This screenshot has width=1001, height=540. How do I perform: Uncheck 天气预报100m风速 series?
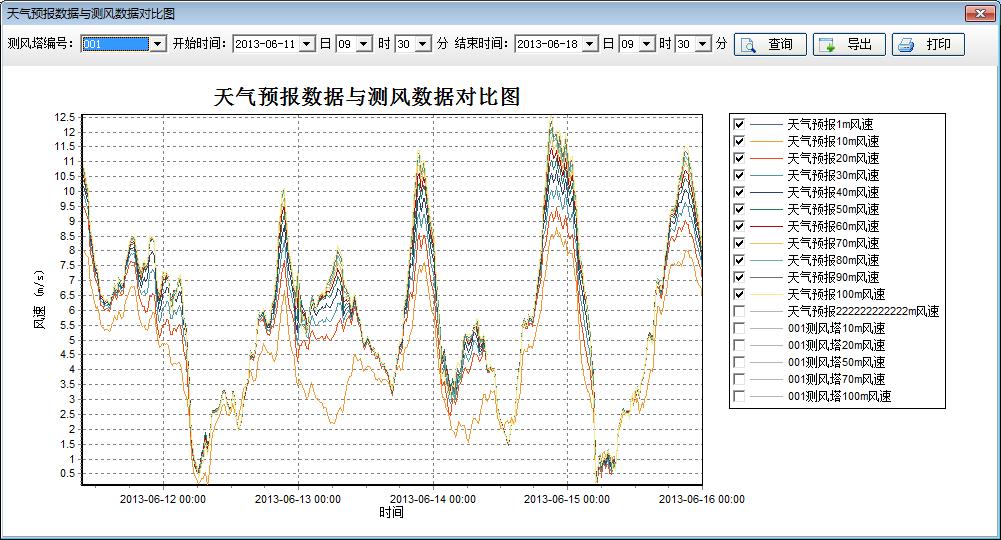[739, 294]
